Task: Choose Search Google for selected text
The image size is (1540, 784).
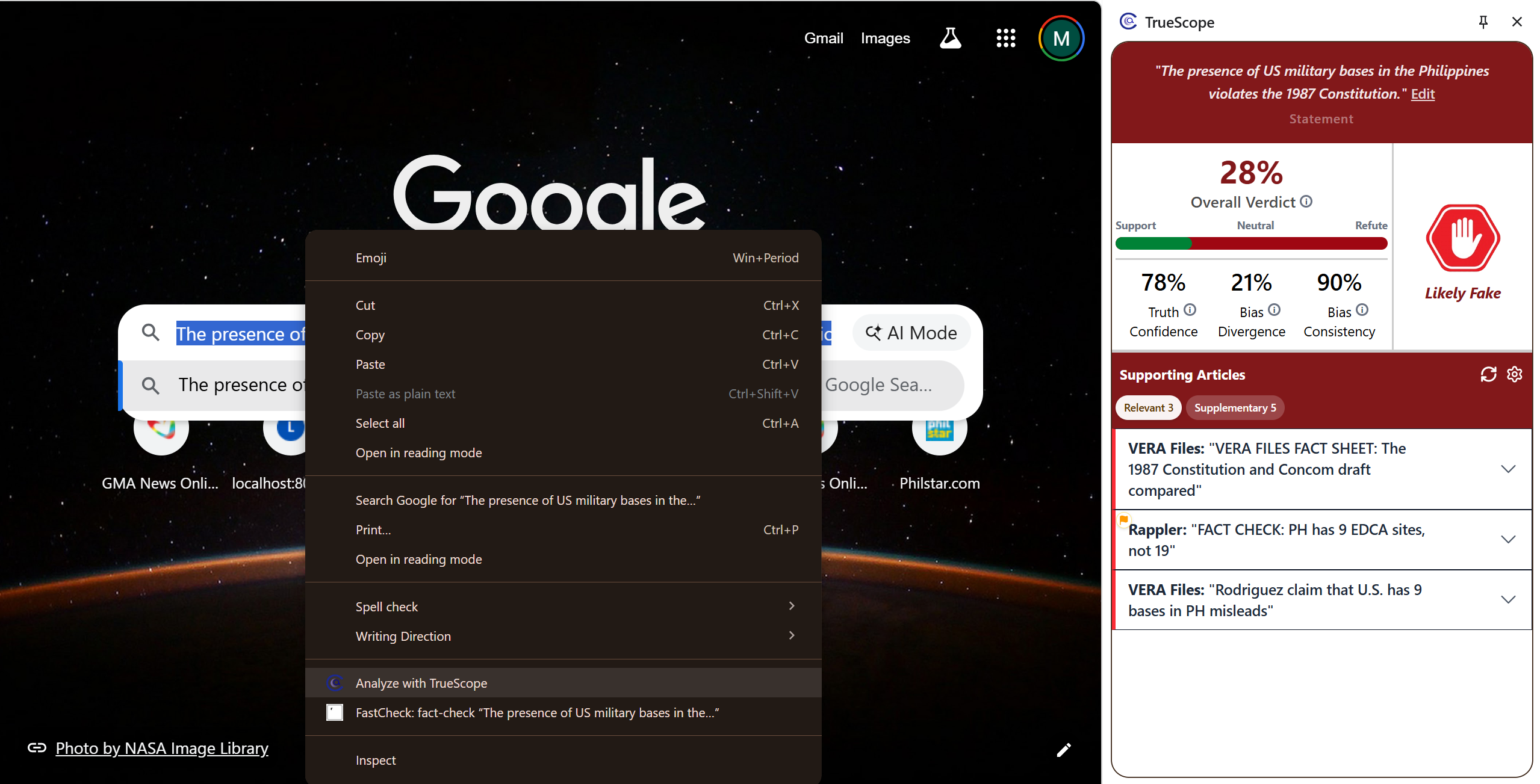Action: (x=564, y=500)
